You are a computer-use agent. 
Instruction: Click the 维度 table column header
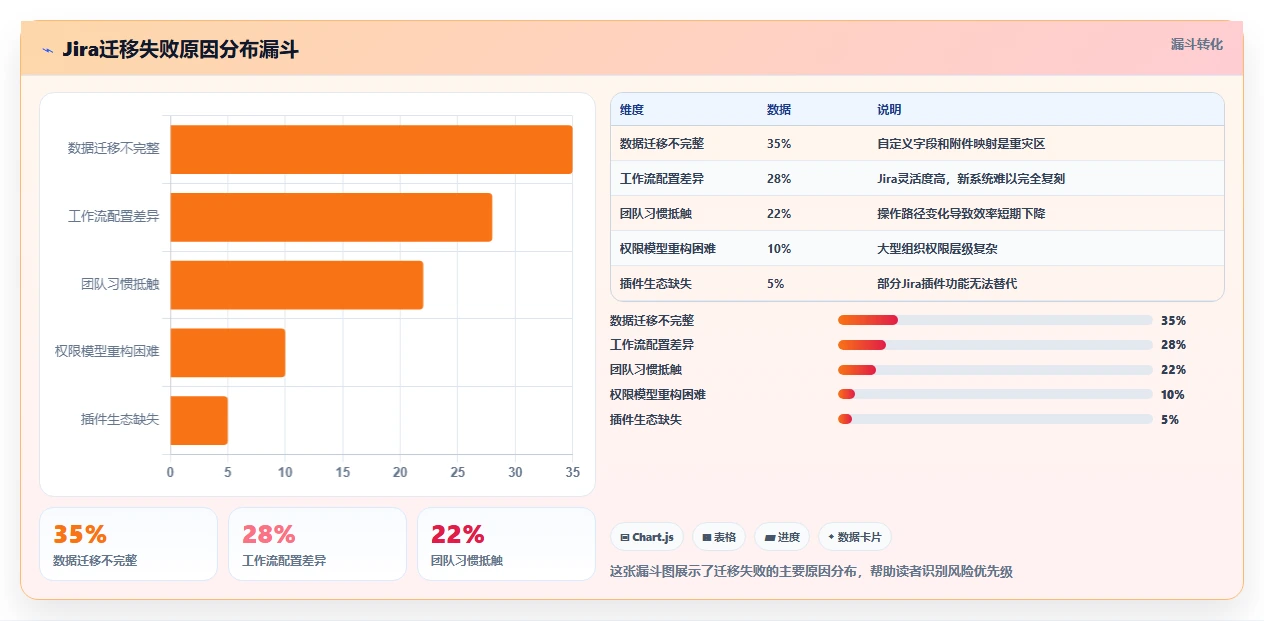(632, 110)
